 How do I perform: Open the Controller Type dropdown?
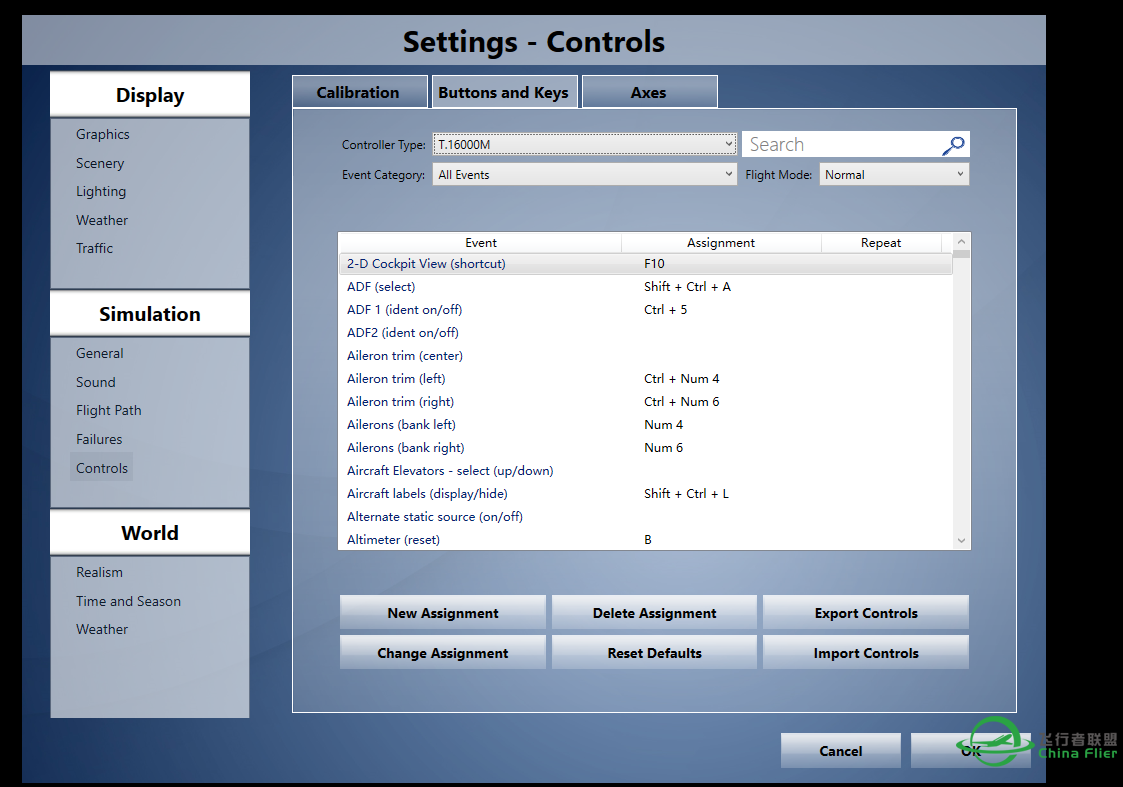click(585, 145)
